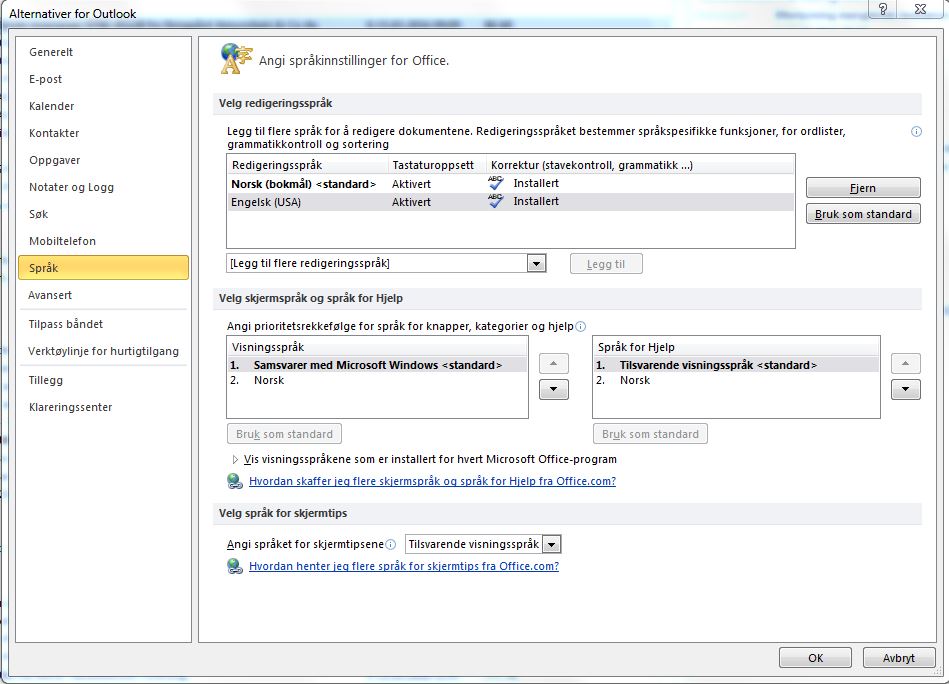Click globe icon beside skjermspråk help link
949x684 pixels.
[235, 481]
